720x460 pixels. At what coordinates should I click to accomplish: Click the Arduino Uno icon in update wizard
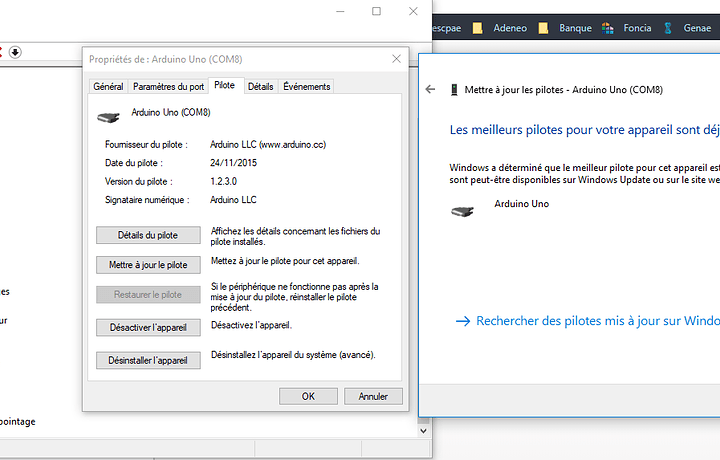point(462,211)
